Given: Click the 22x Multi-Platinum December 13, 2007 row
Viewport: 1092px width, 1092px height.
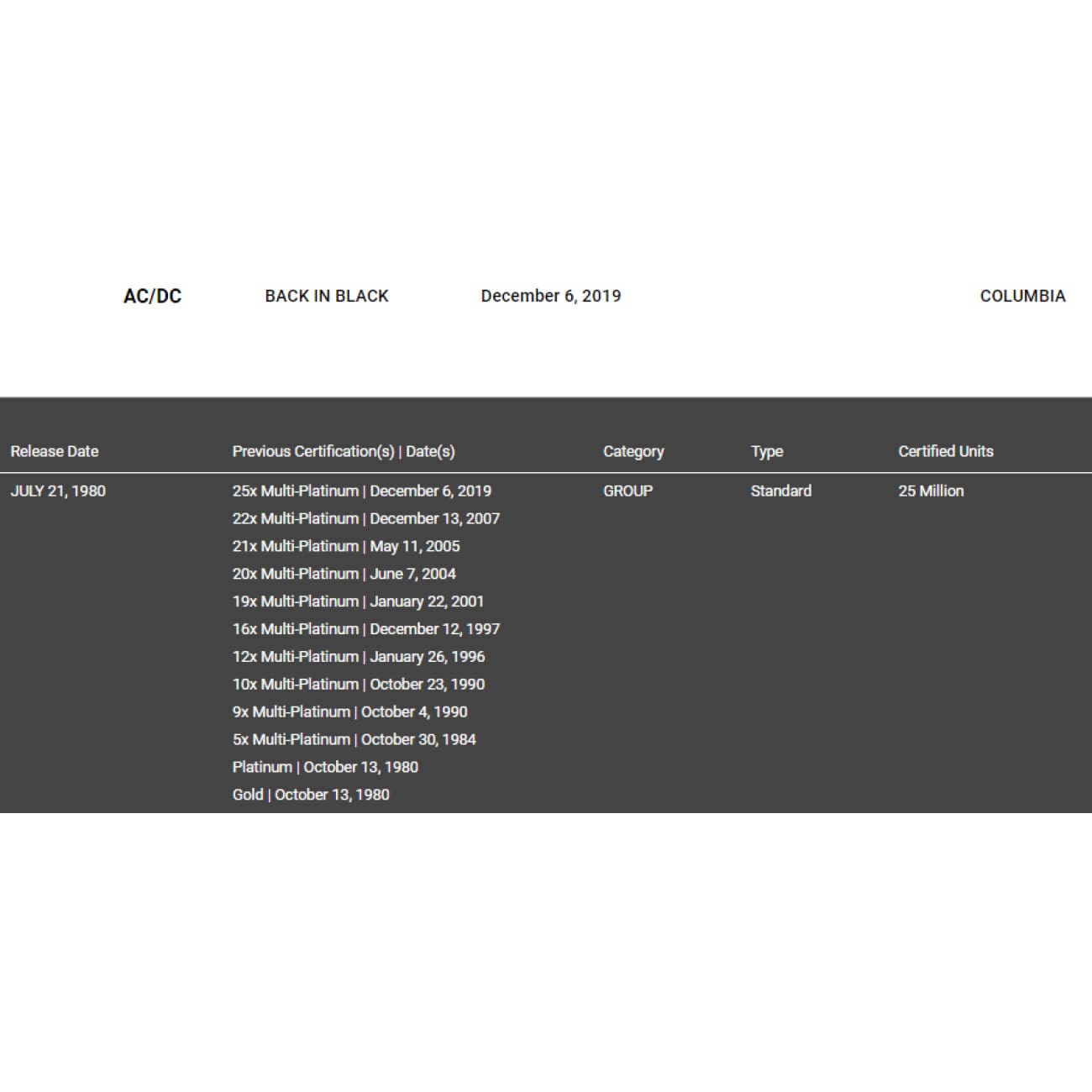Looking at the screenshot, I should [366, 518].
